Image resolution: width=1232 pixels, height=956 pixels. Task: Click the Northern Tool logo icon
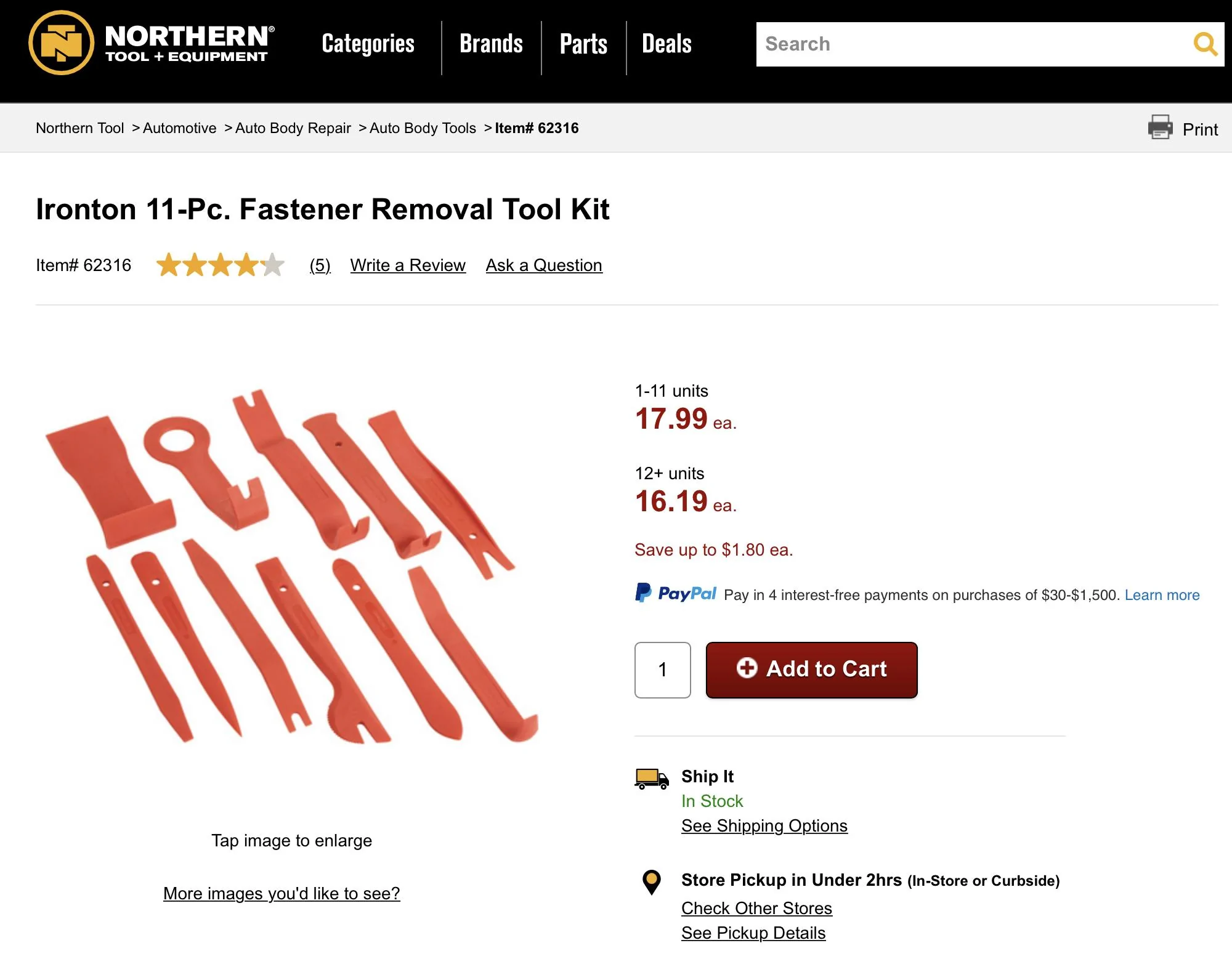click(x=61, y=43)
